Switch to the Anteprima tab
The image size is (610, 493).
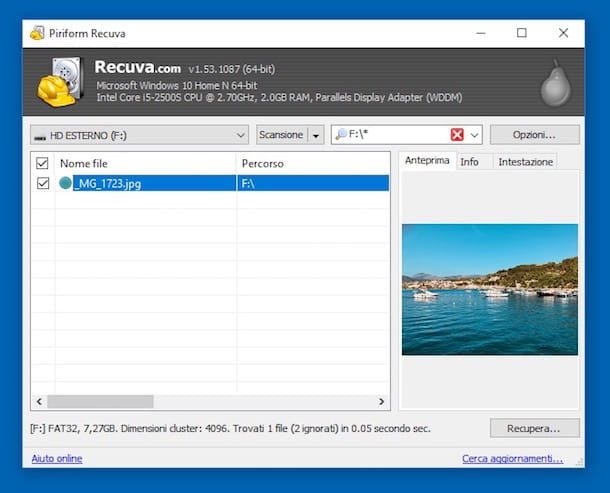(x=427, y=160)
